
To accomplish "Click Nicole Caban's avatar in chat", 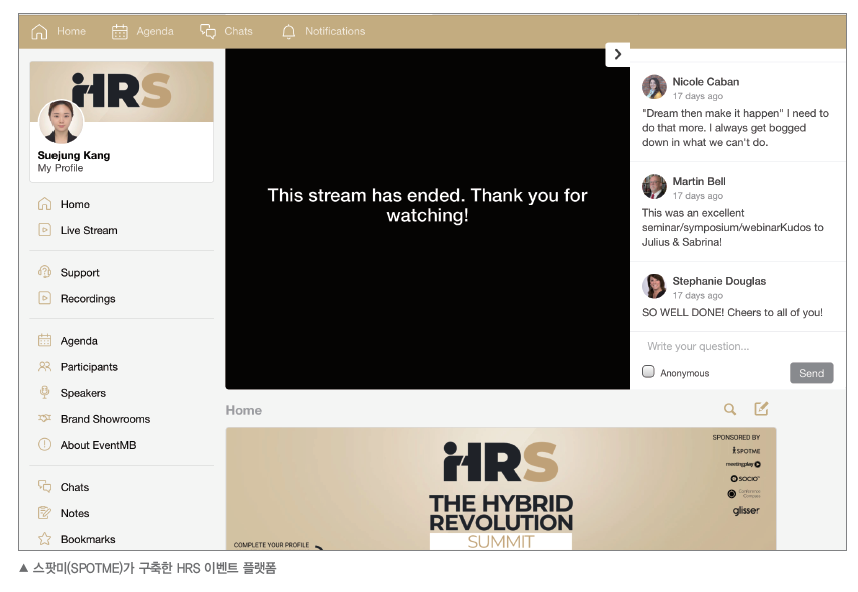I will [654, 87].
